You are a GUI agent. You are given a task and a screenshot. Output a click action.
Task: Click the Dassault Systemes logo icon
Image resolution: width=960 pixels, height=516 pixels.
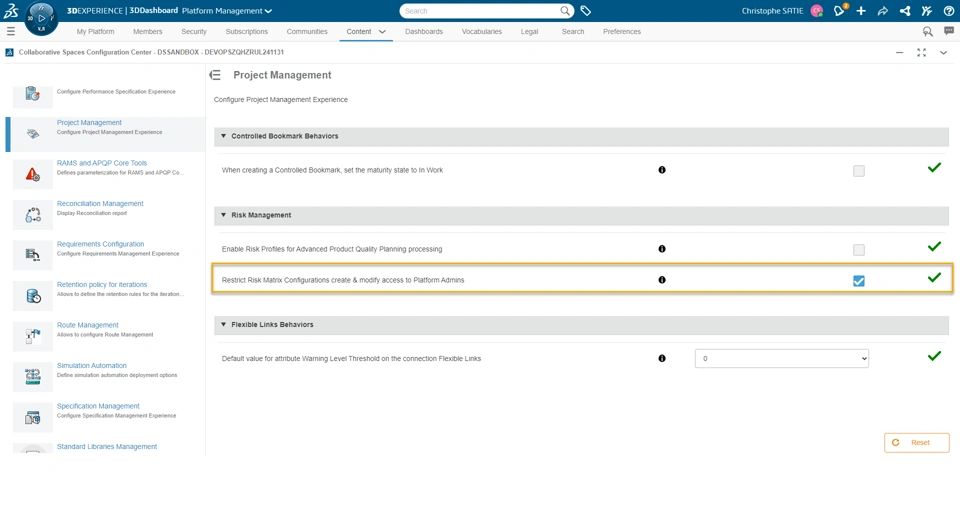tap(11, 10)
